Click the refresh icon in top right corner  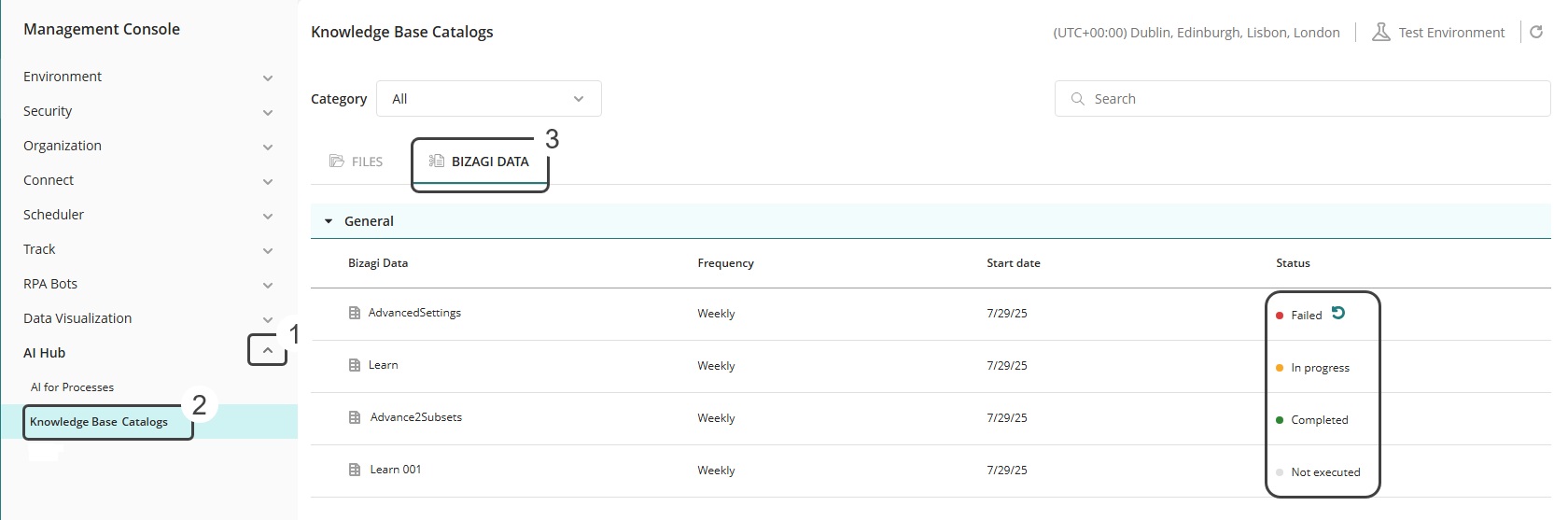(1536, 33)
